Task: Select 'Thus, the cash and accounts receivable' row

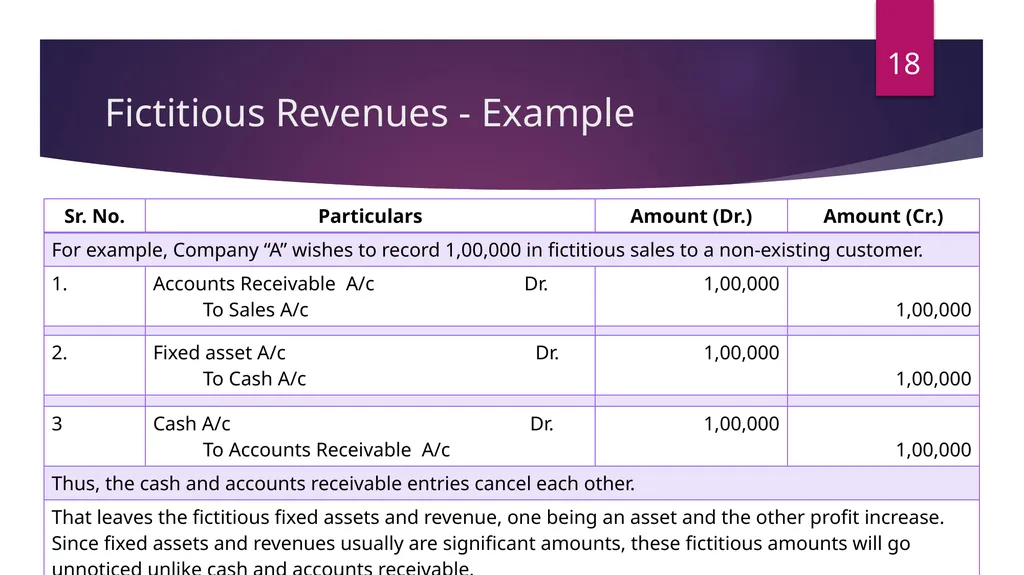Action: 512,484
